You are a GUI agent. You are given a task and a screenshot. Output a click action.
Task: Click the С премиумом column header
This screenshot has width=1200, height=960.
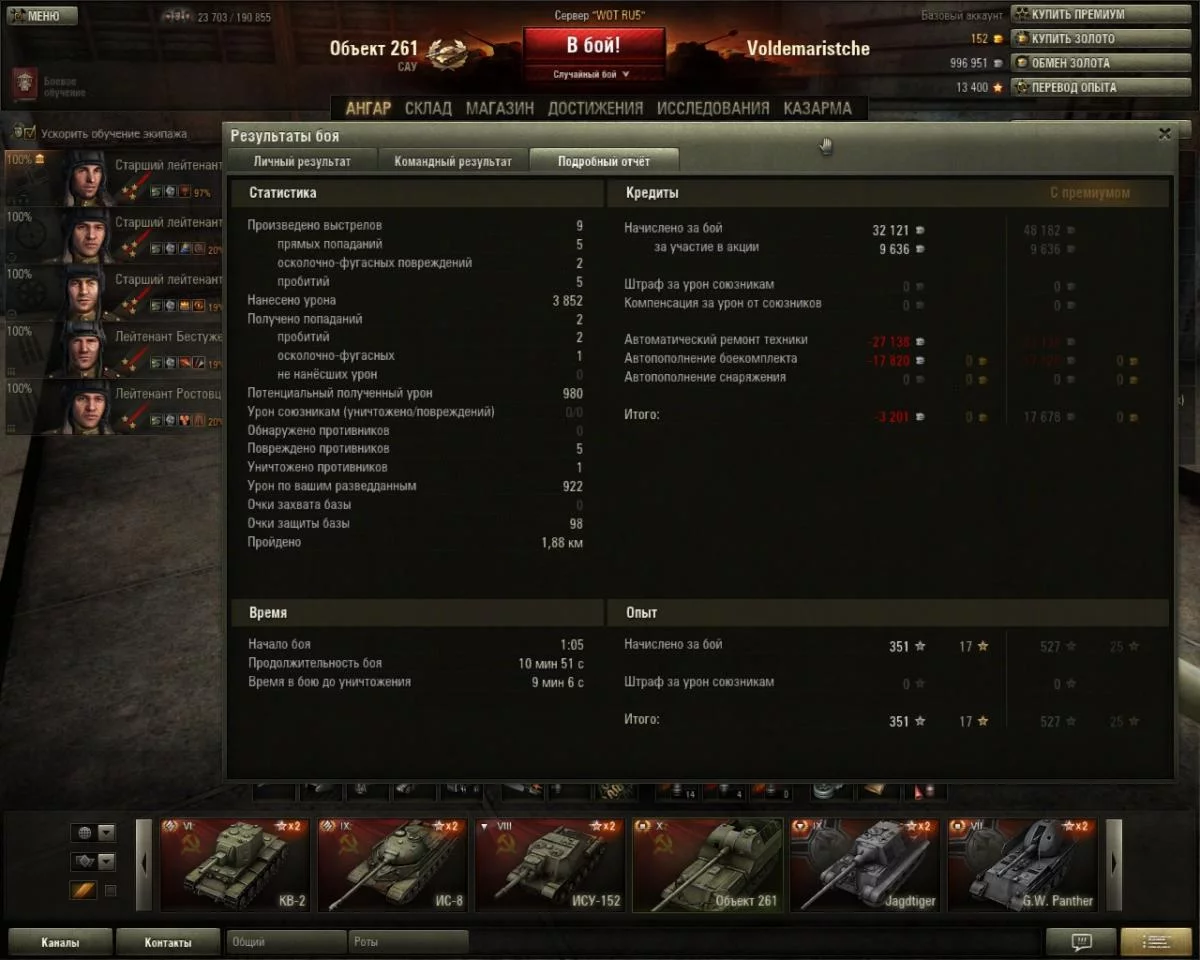point(1090,193)
